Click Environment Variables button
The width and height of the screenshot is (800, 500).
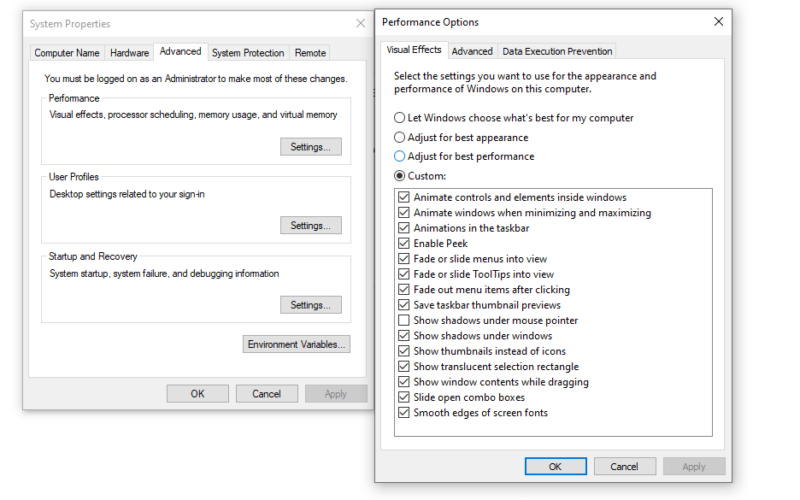[x=296, y=344]
